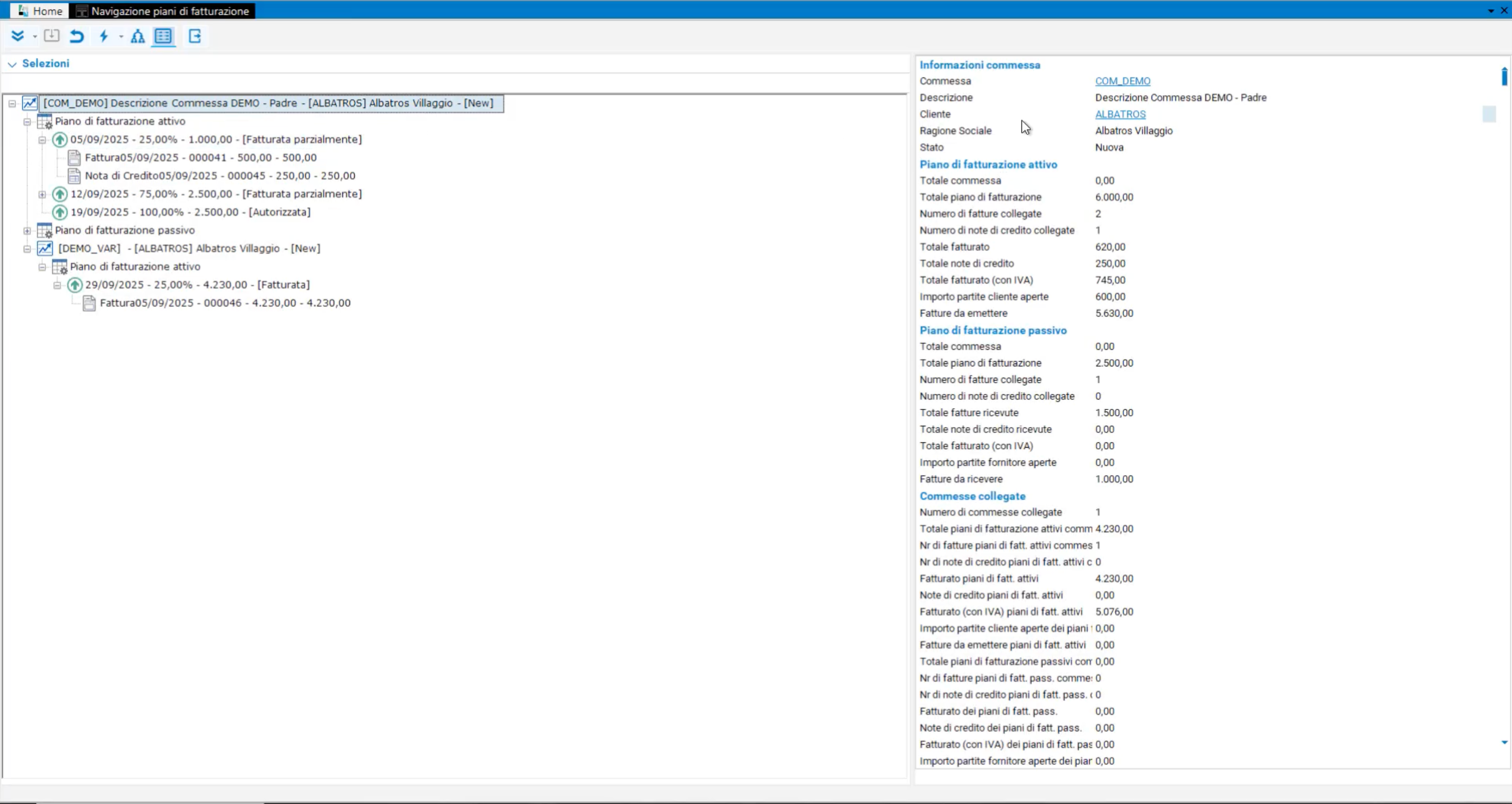Click document icon of Nota di Credito 000045

75,176
